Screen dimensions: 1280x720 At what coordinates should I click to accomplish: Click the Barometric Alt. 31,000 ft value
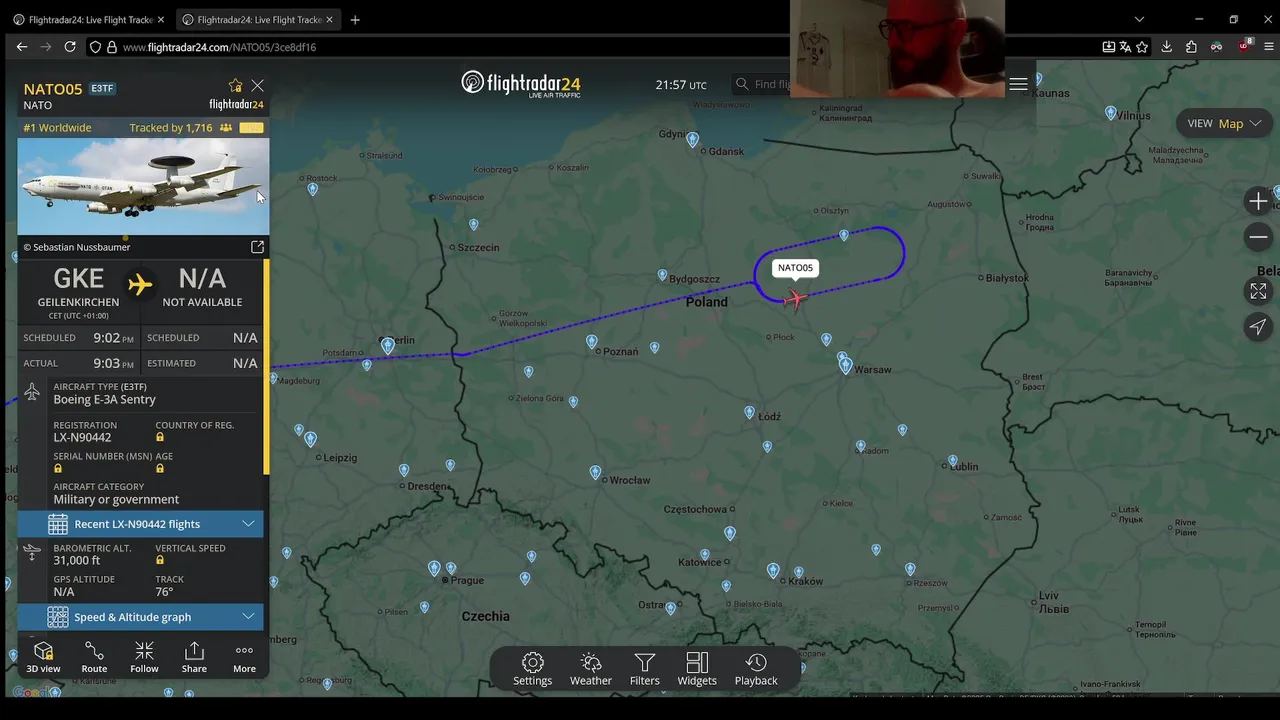coord(77,561)
